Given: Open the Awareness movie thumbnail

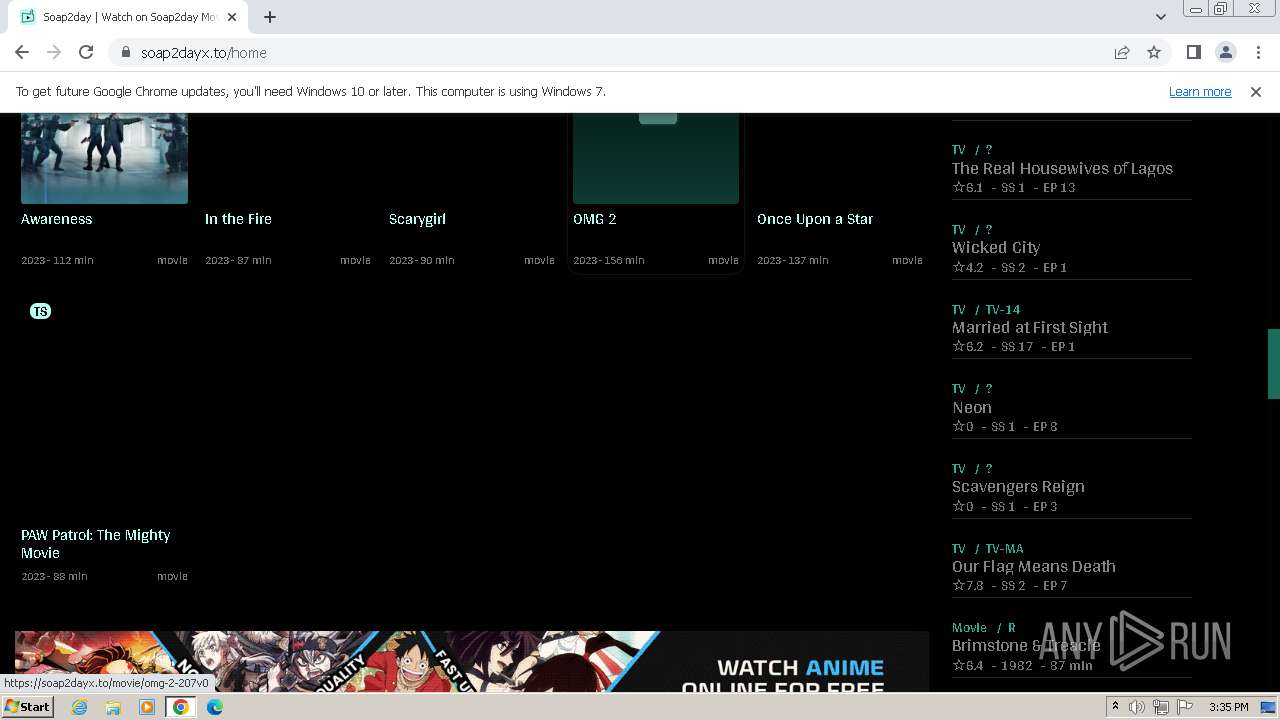Looking at the screenshot, I should [x=104, y=158].
